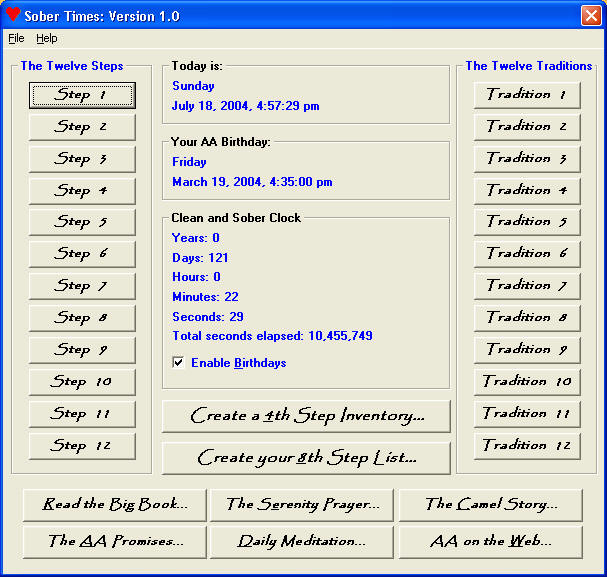Create a 4th Step Inventory

(x=306, y=416)
